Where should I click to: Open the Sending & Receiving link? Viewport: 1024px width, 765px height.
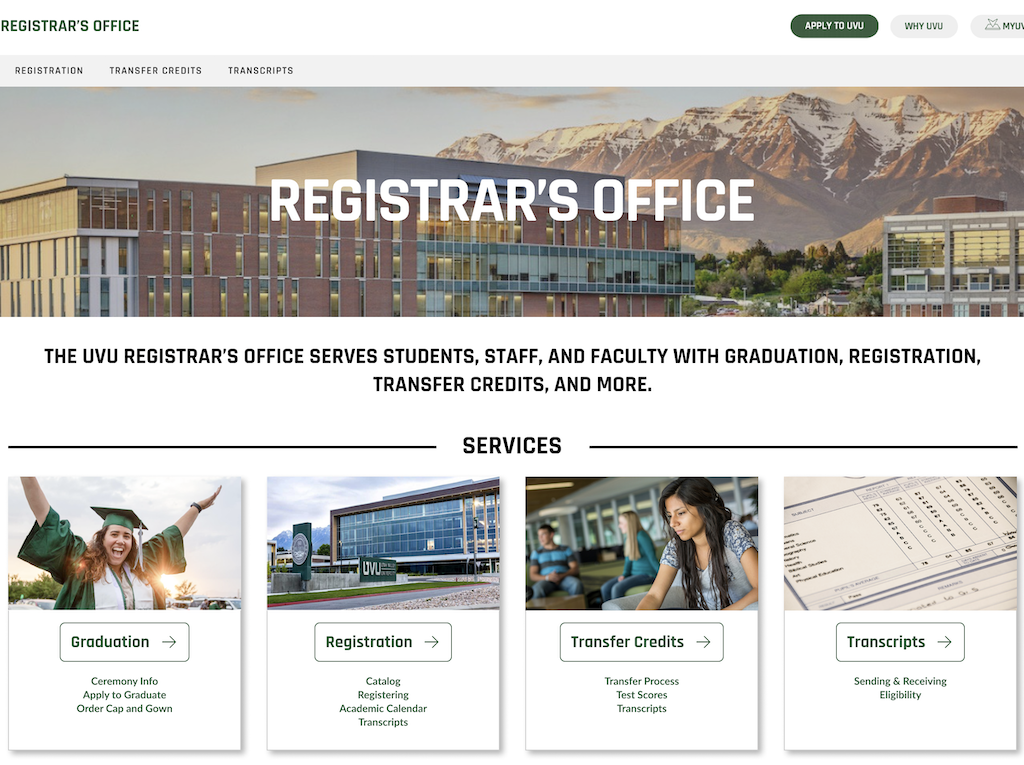[900, 681]
